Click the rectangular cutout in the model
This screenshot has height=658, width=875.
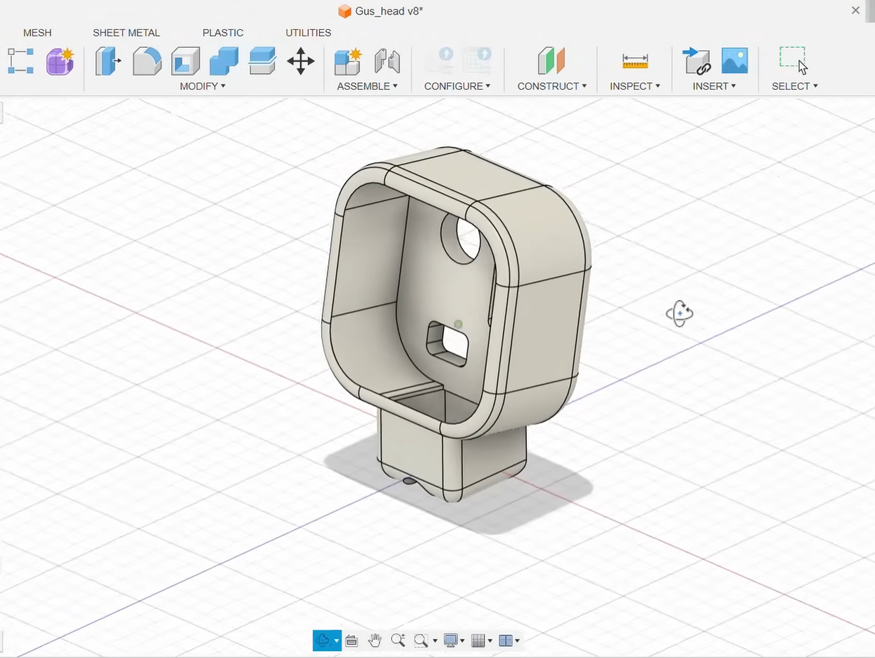click(x=447, y=343)
